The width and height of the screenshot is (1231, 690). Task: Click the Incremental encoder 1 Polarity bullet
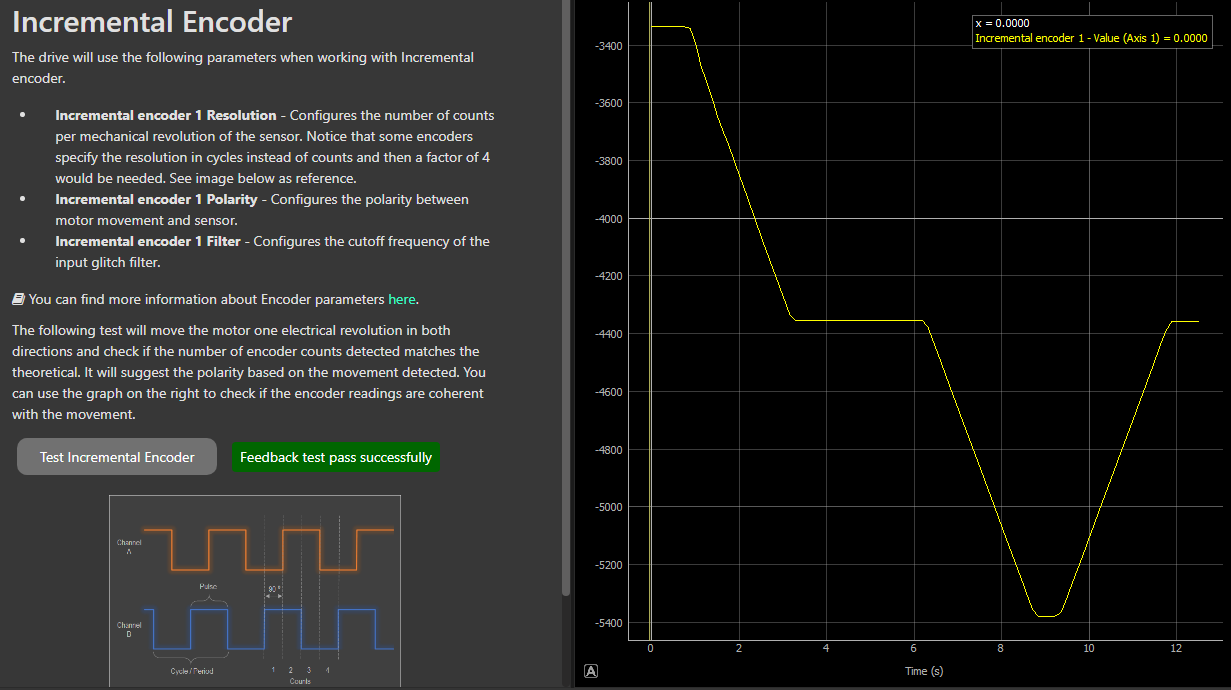pyautogui.click(x=156, y=199)
